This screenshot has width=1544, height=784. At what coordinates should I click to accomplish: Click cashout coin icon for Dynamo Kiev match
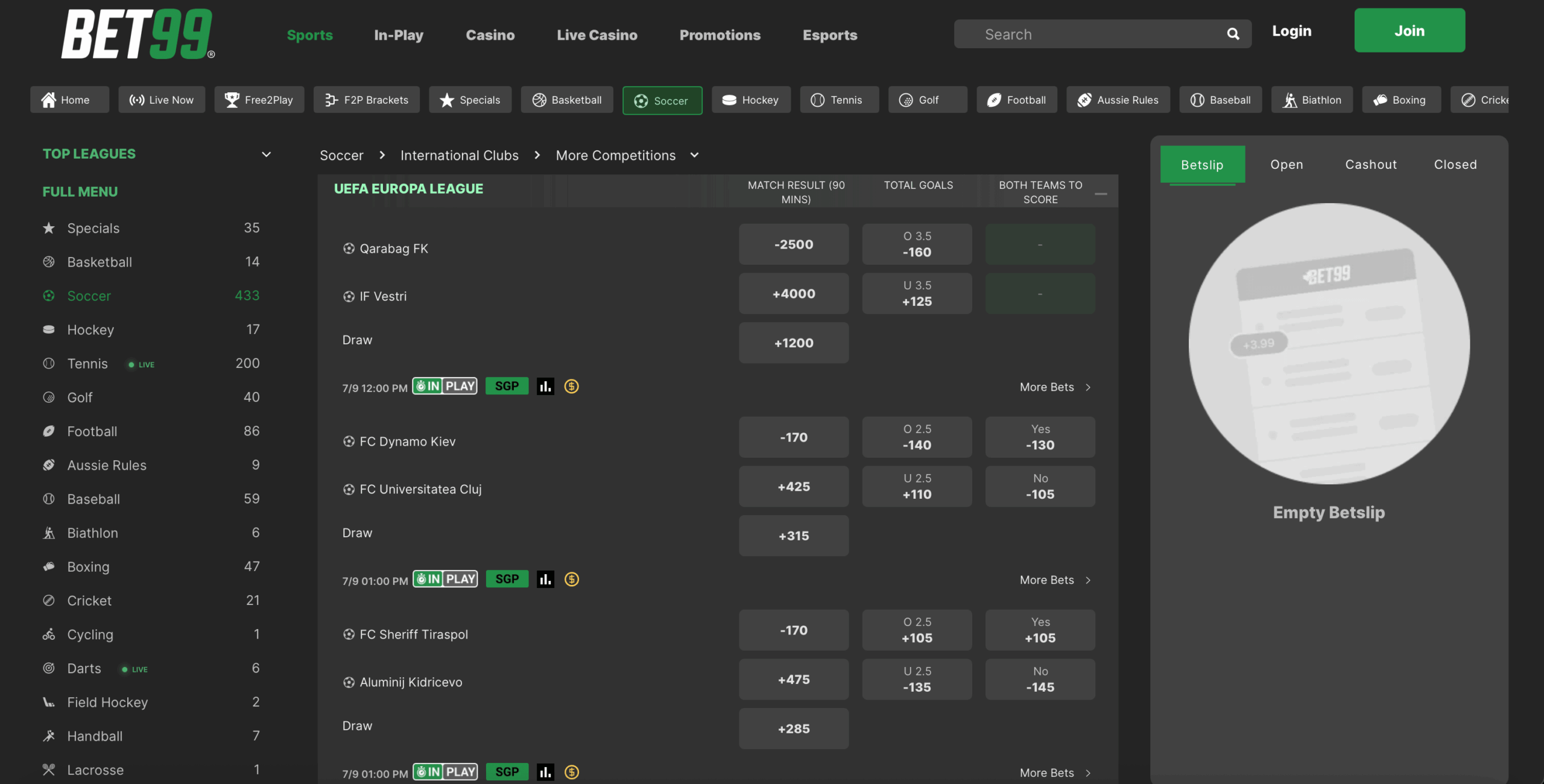572,580
